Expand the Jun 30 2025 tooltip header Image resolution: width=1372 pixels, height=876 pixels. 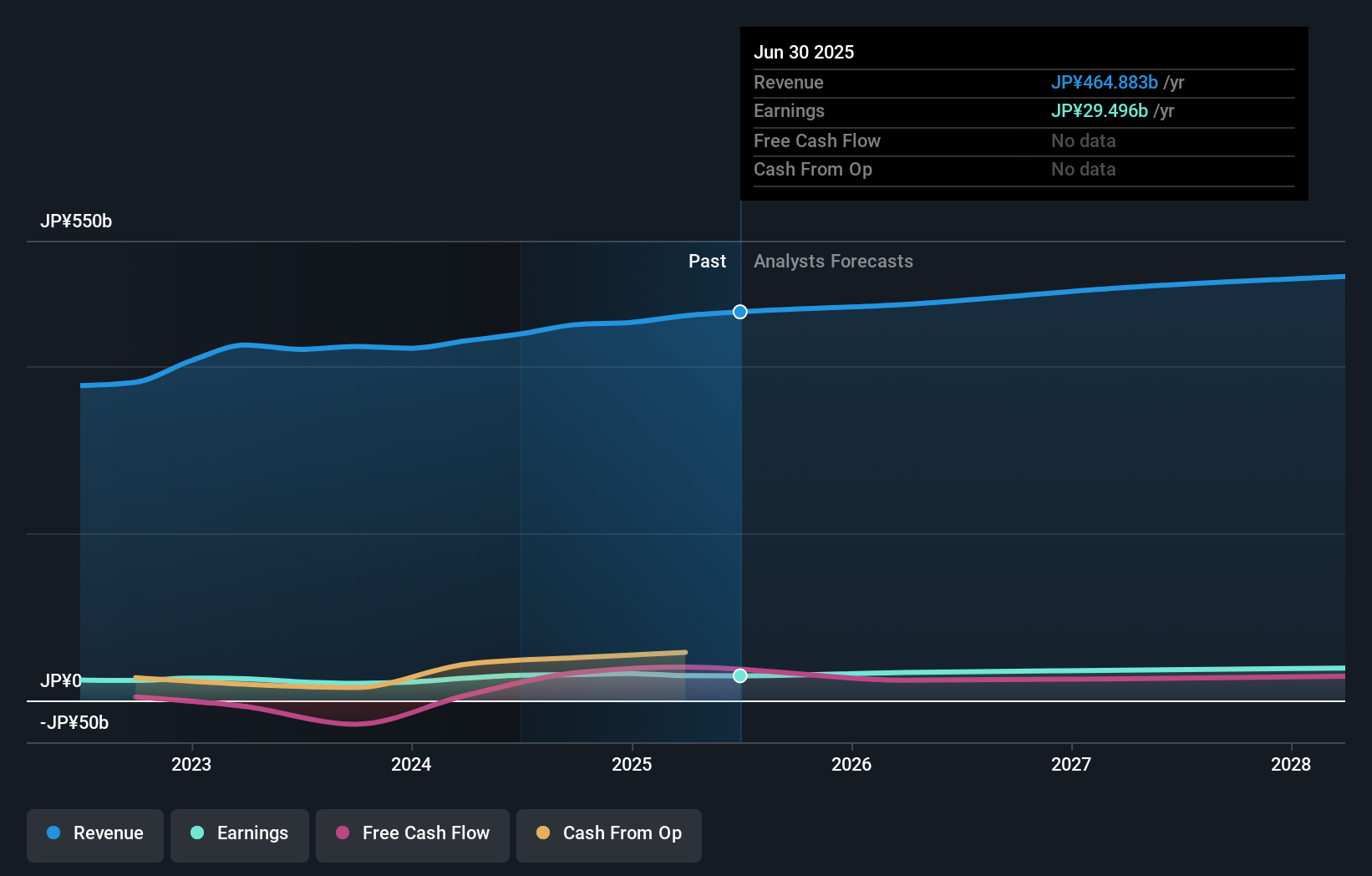pyautogui.click(x=804, y=52)
